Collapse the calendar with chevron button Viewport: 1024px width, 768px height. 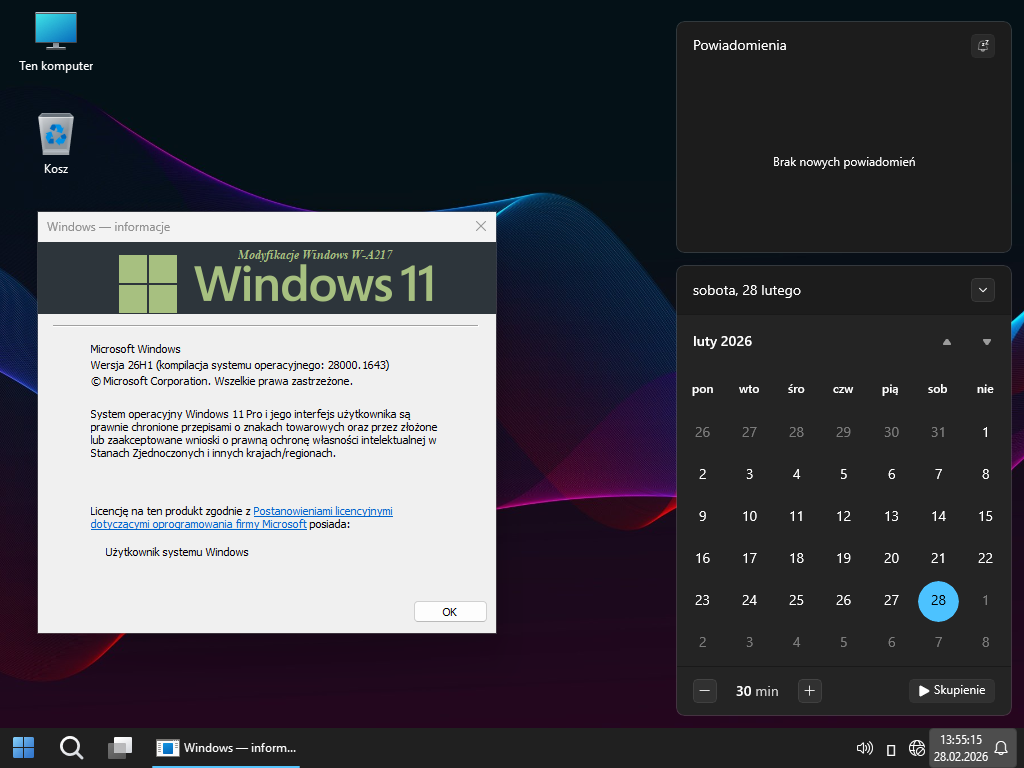pyautogui.click(x=983, y=290)
